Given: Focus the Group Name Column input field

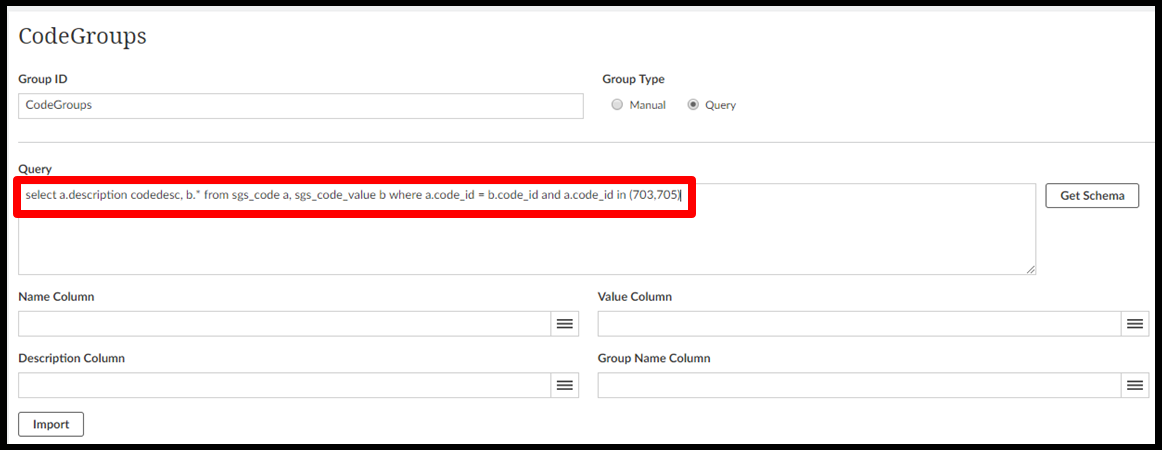Looking at the screenshot, I should coord(858,386).
